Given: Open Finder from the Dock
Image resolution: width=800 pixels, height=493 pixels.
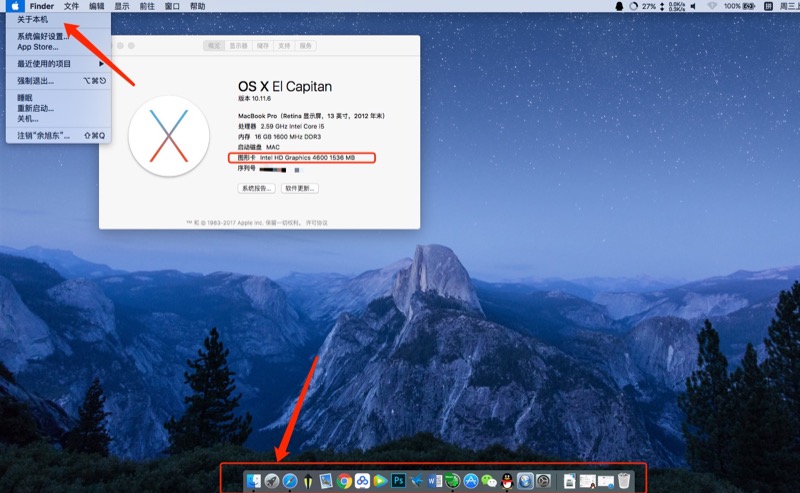Looking at the screenshot, I should coord(253,481).
